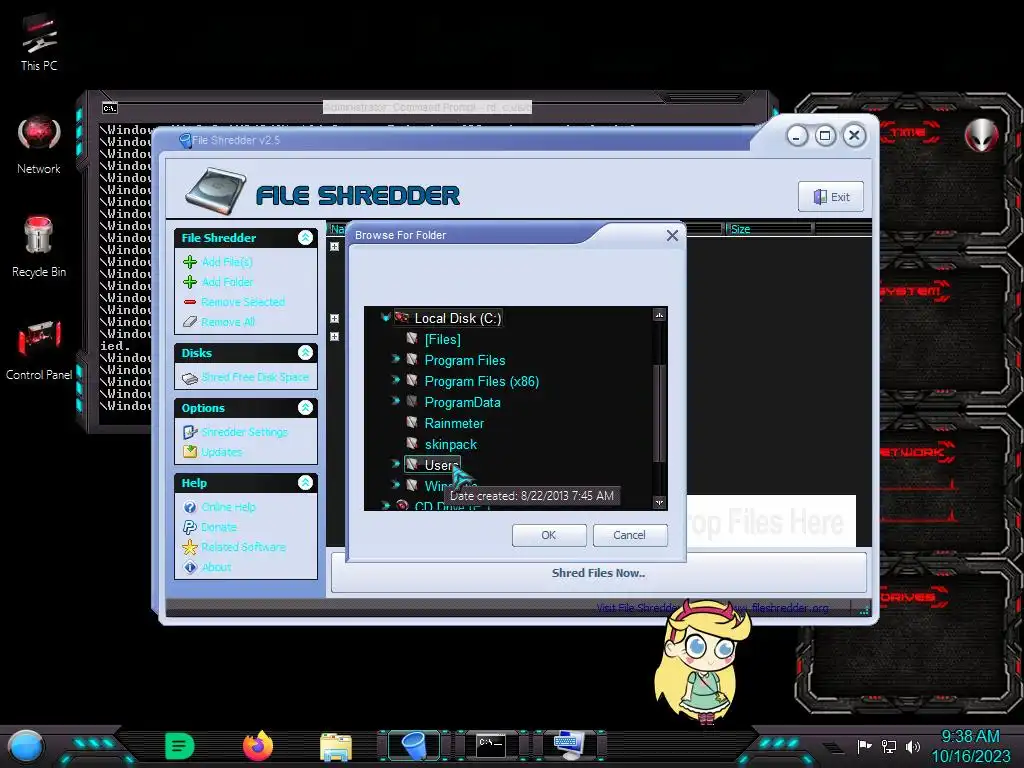Collapse the Options sidebar panel
Viewport: 1024px width, 768px height.
click(305, 408)
